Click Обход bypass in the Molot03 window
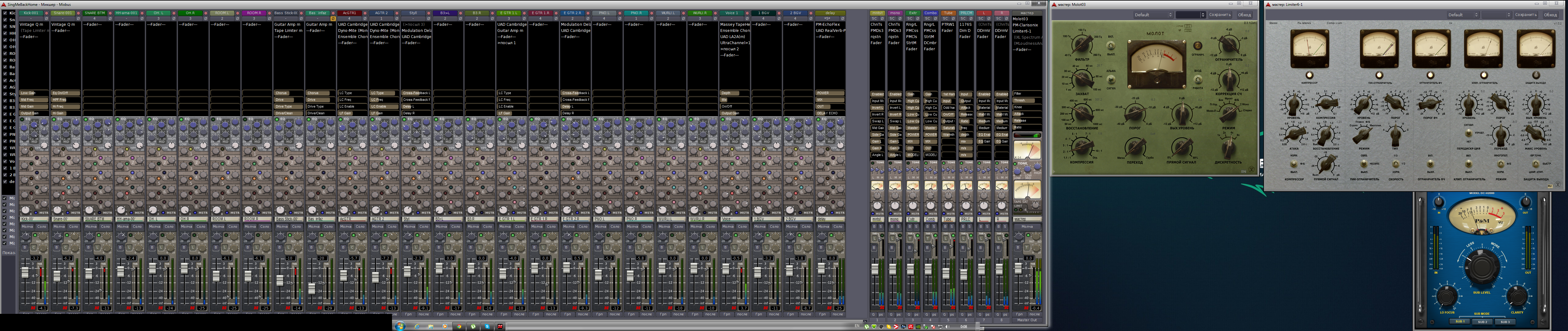 pos(1244,15)
